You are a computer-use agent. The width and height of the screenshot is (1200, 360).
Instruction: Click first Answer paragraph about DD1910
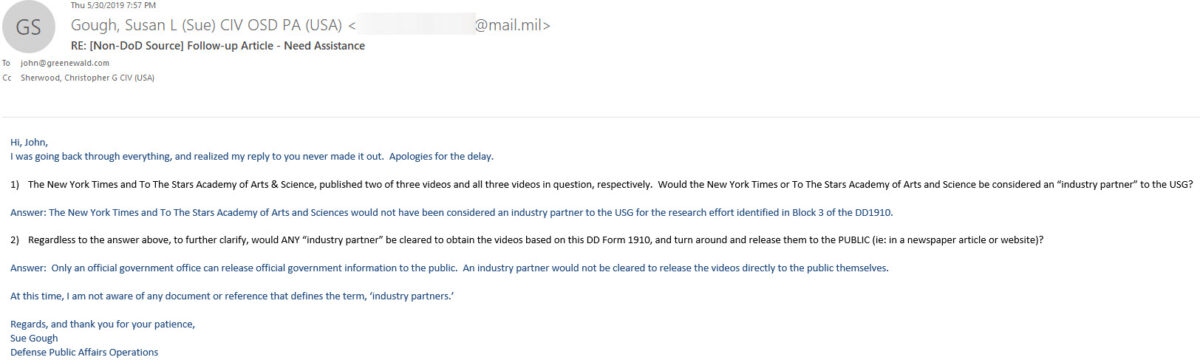tap(451, 212)
